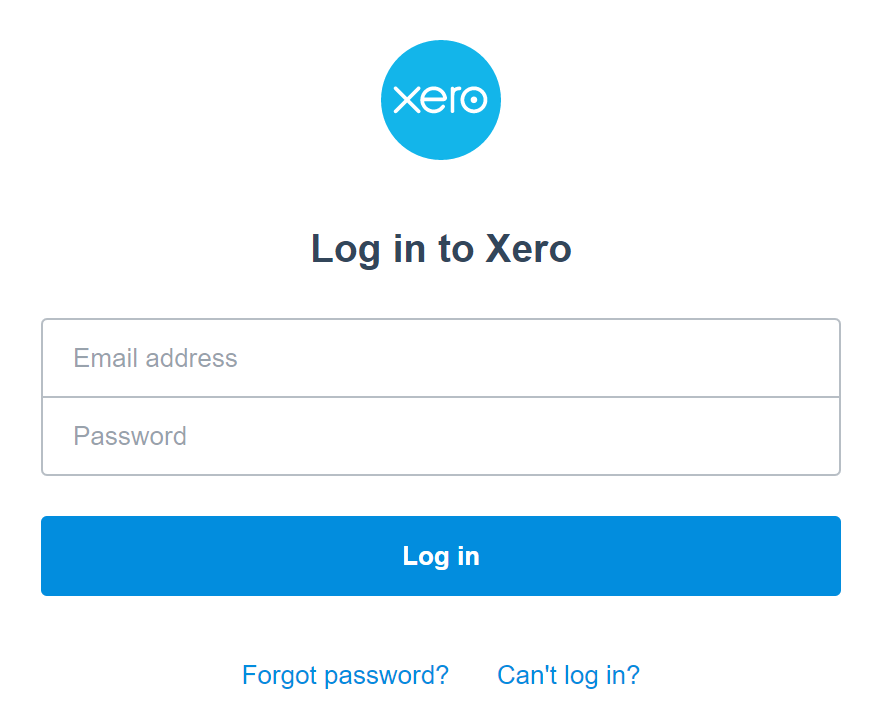
Task: Click the white xero wordmark inside logo
Action: [440, 100]
